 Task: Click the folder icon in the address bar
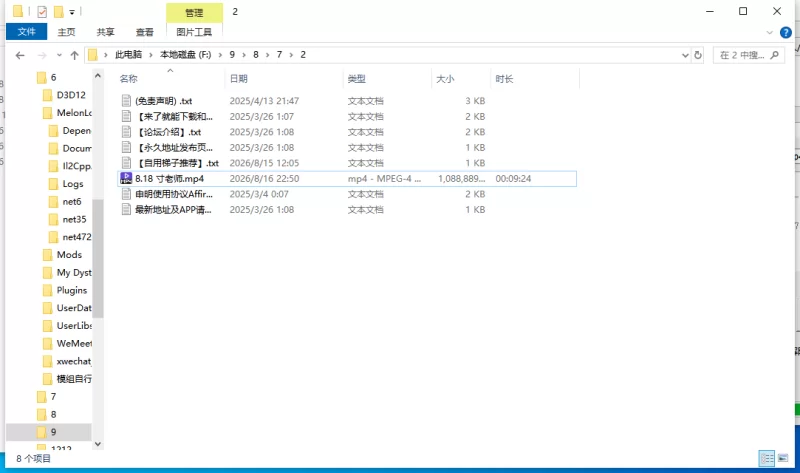pos(93,55)
